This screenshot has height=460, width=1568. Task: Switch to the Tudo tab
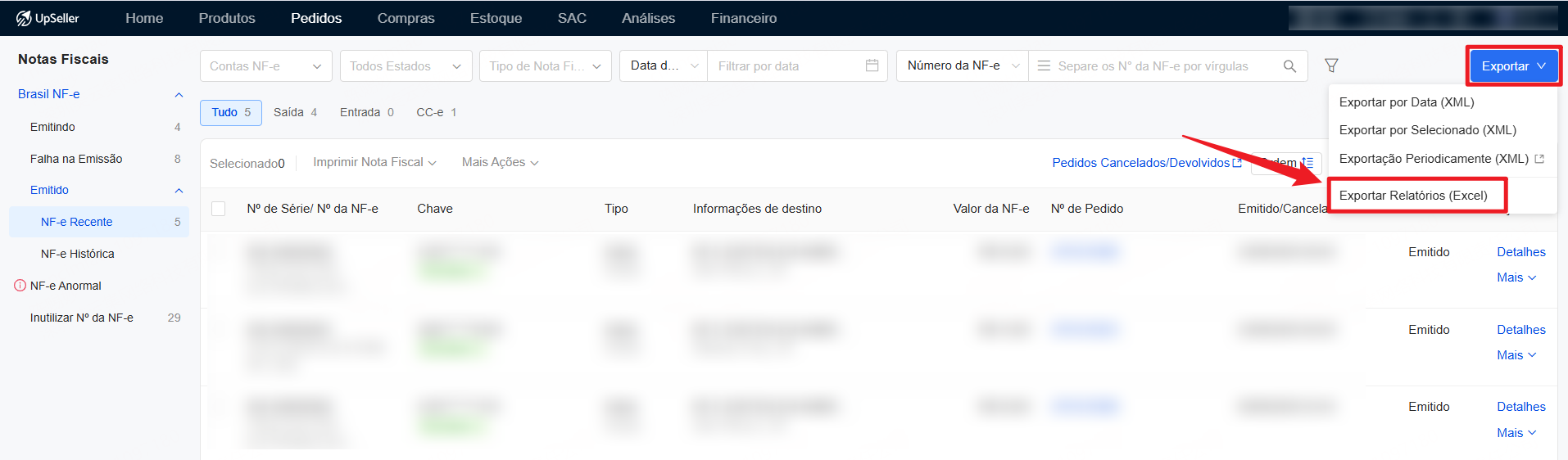tap(231, 113)
